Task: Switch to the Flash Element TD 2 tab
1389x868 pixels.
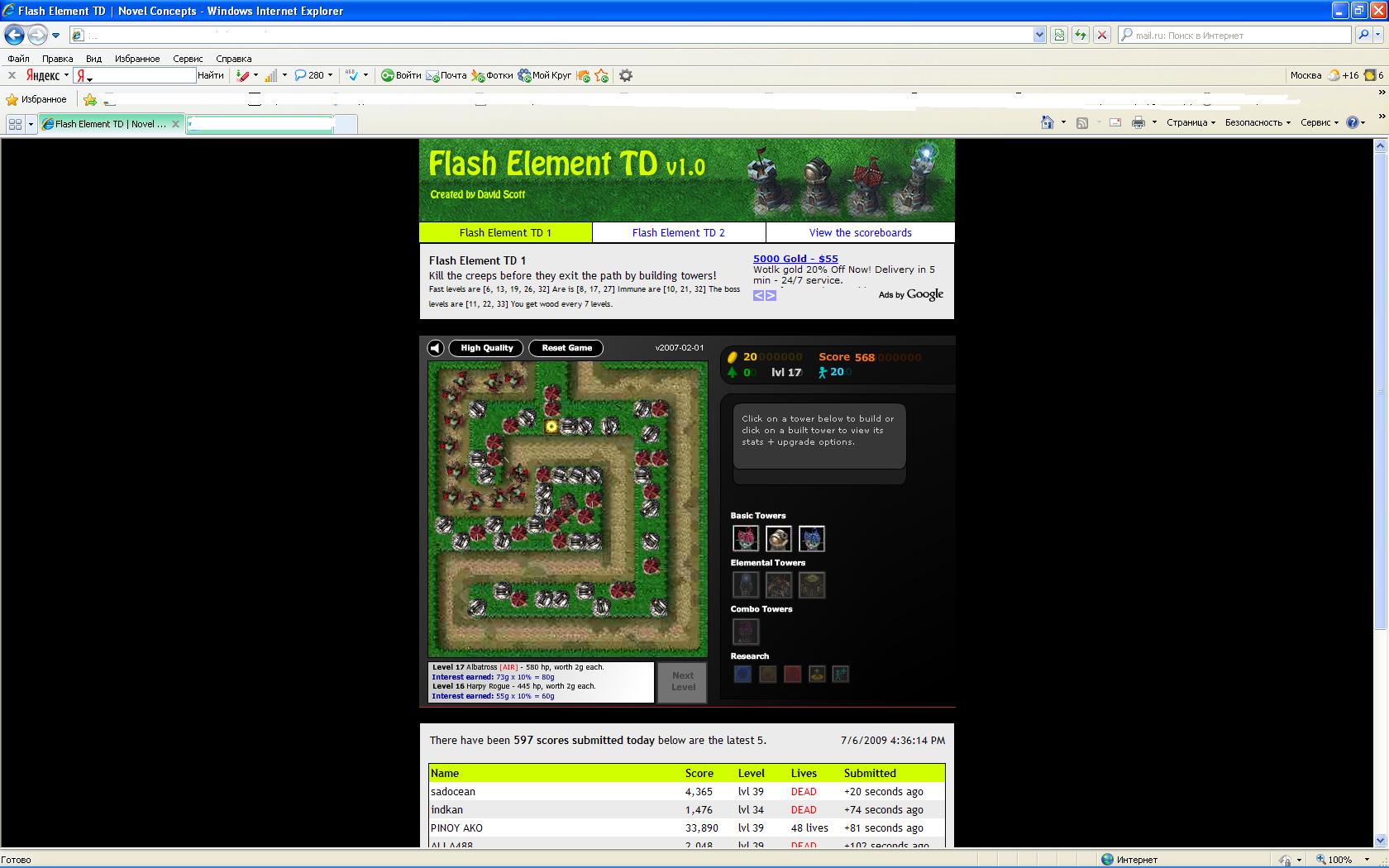Action: (x=678, y=232)
